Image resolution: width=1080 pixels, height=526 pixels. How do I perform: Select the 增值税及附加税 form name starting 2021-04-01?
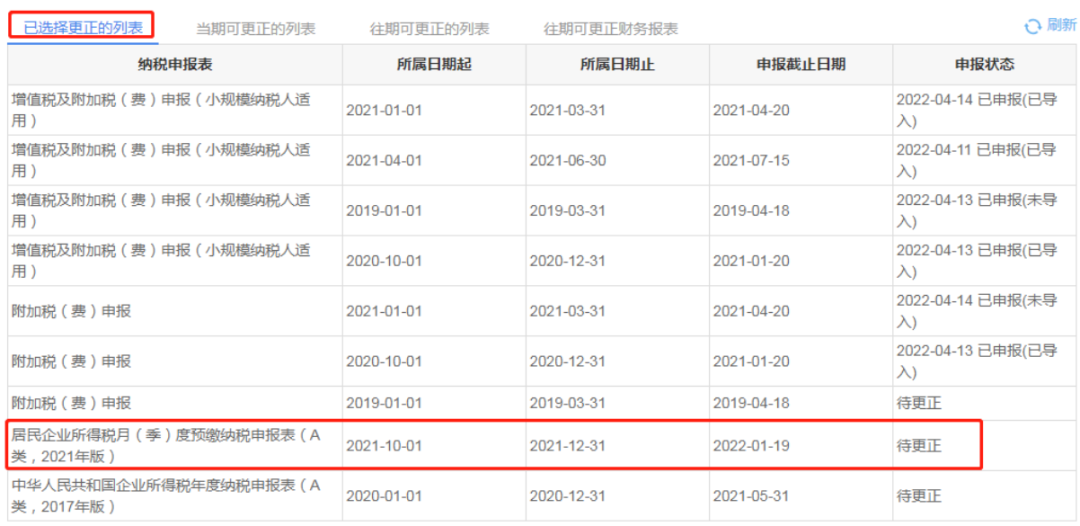click(x=161, y=160)
